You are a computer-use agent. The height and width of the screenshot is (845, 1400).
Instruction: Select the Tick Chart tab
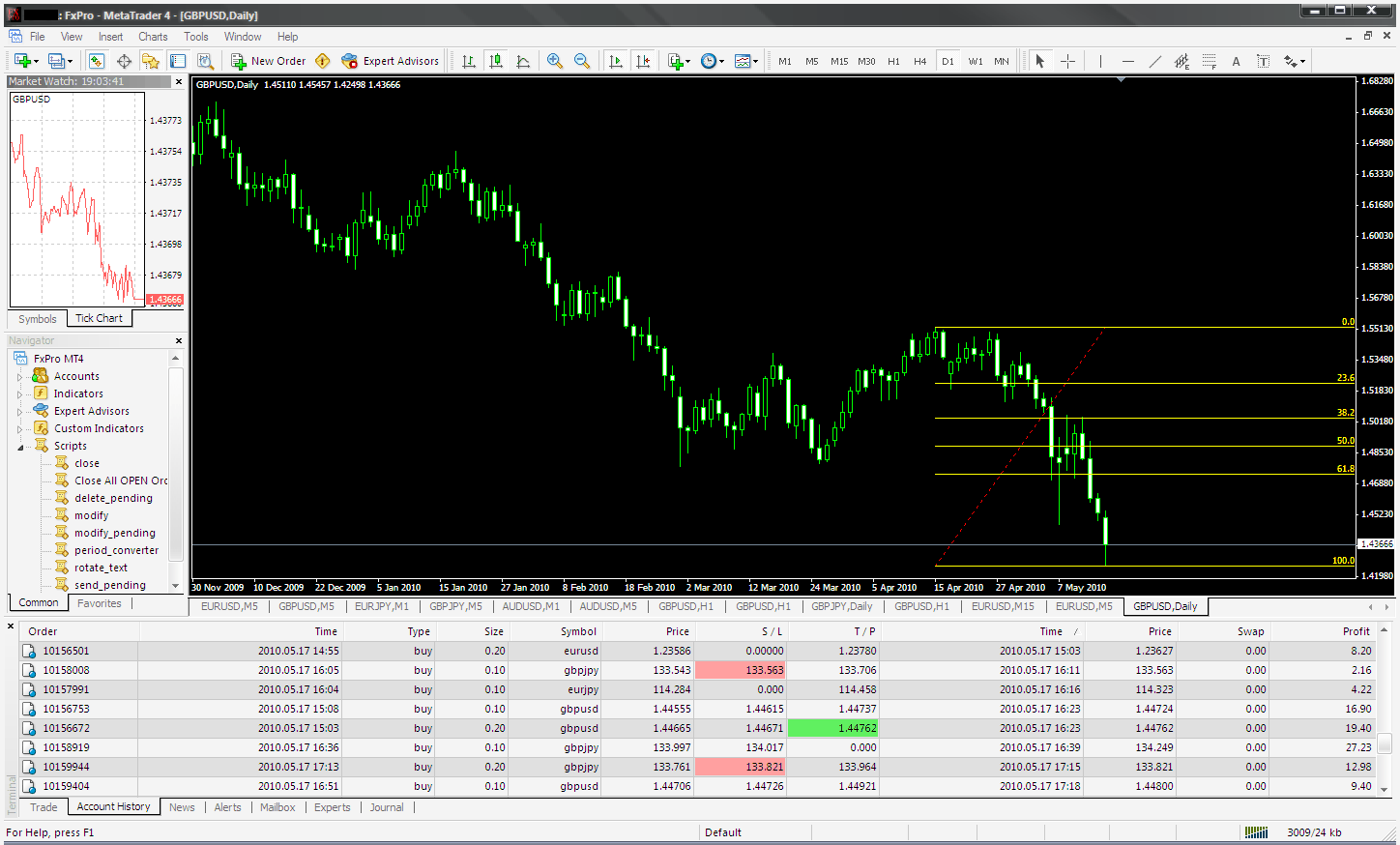100,318
